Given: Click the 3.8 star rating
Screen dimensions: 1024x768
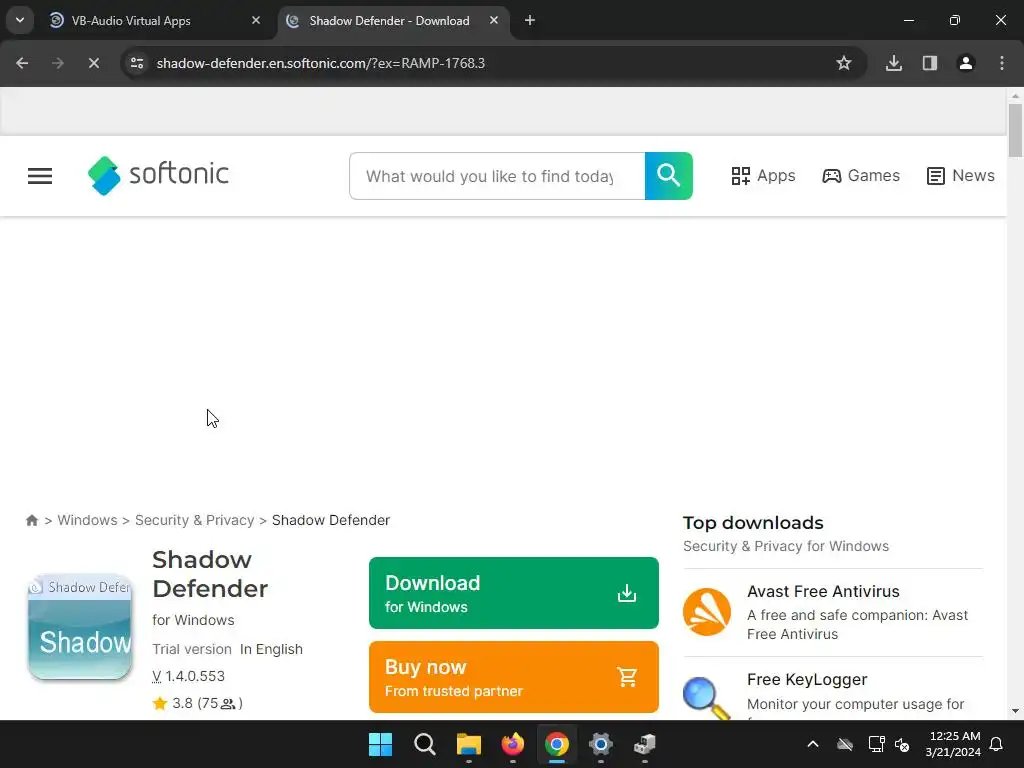Looking at the screenshot, I should (x=197, y=703).
